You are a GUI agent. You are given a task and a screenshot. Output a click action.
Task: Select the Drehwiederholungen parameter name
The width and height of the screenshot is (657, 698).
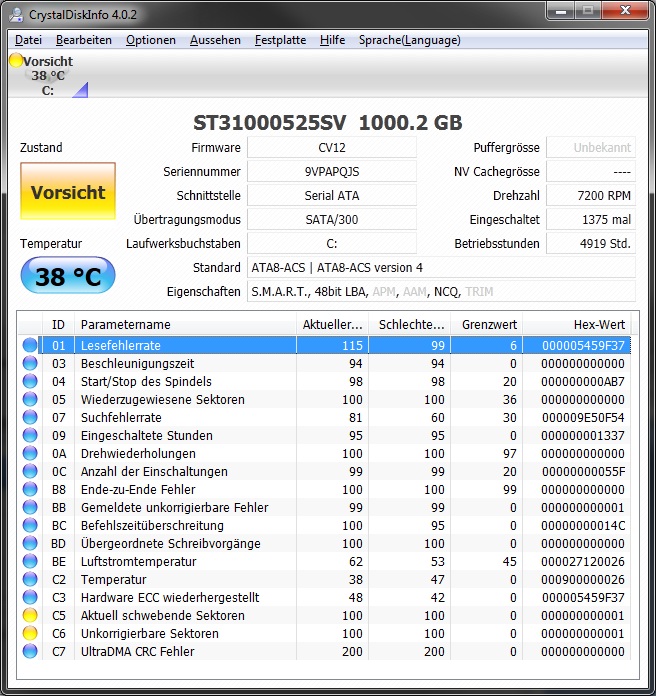138,454
